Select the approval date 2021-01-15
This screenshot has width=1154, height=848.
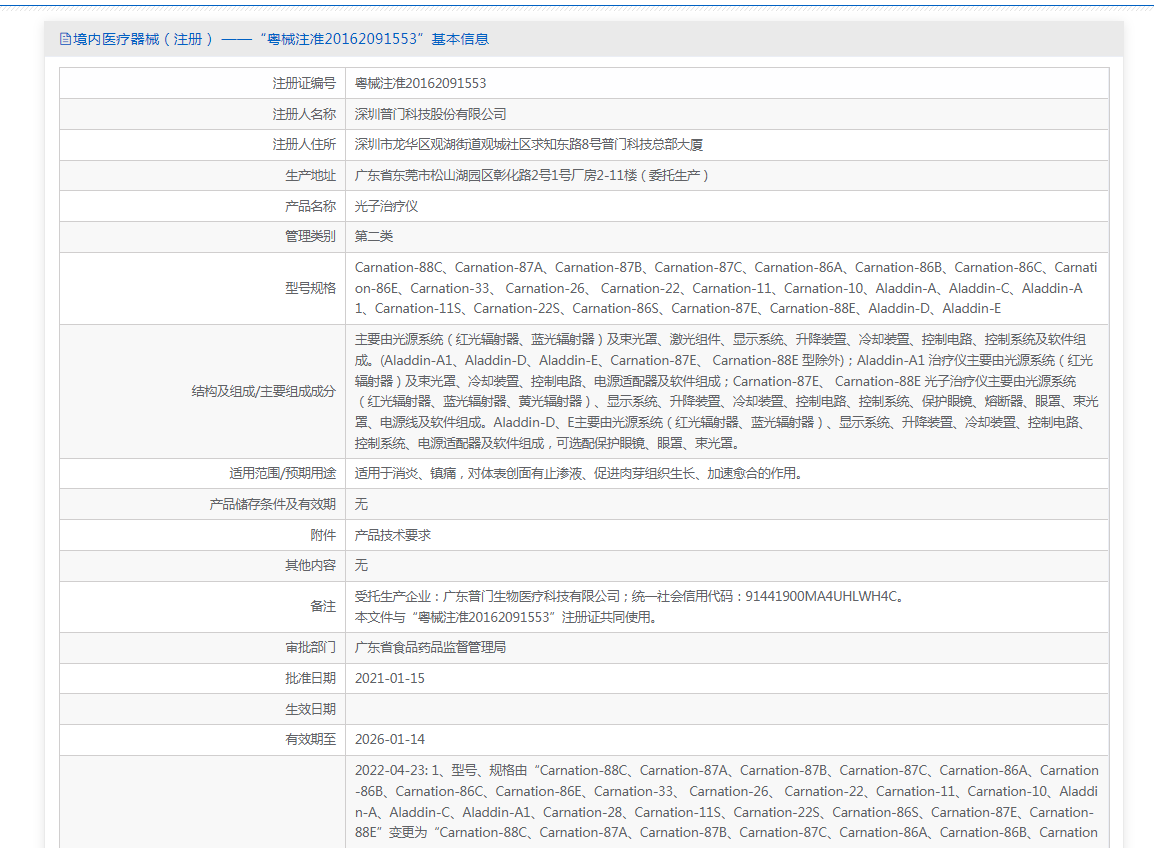coord(389,678)
